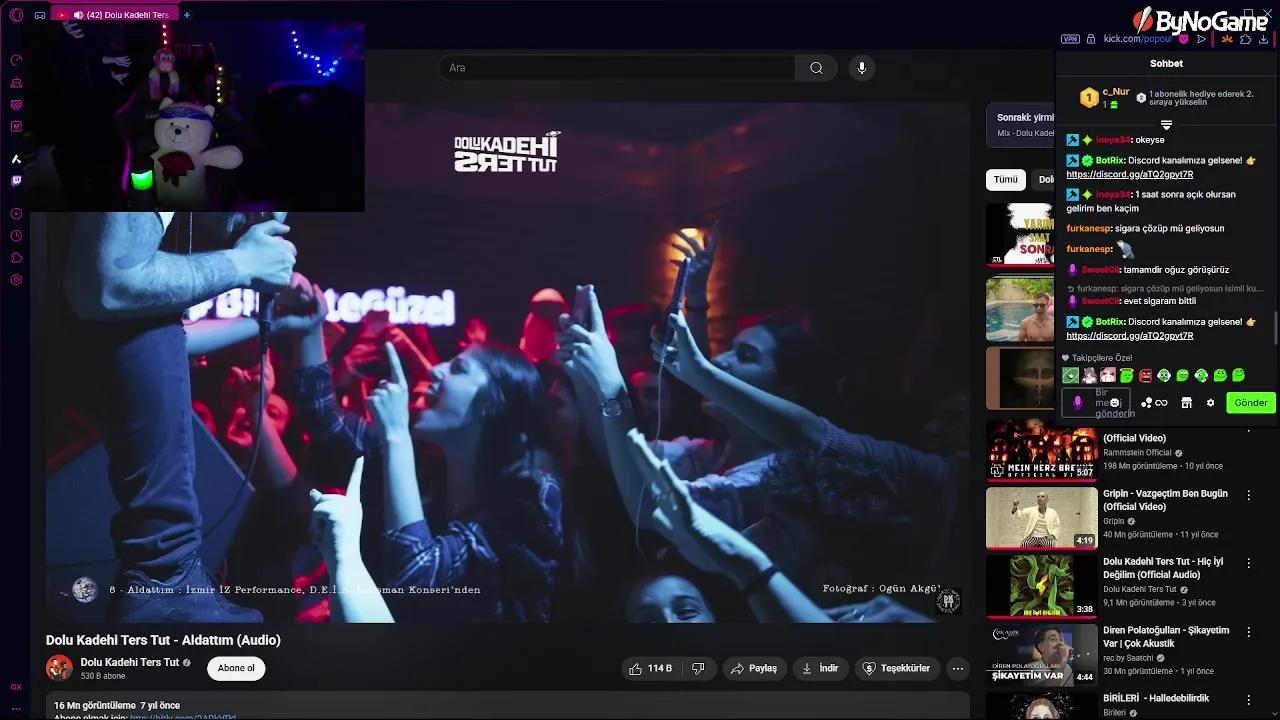Screen dimensions: 1280x720
Task: Open Dolu Kadehi Ters Tut channel avatar
Action: click(59, 668)
